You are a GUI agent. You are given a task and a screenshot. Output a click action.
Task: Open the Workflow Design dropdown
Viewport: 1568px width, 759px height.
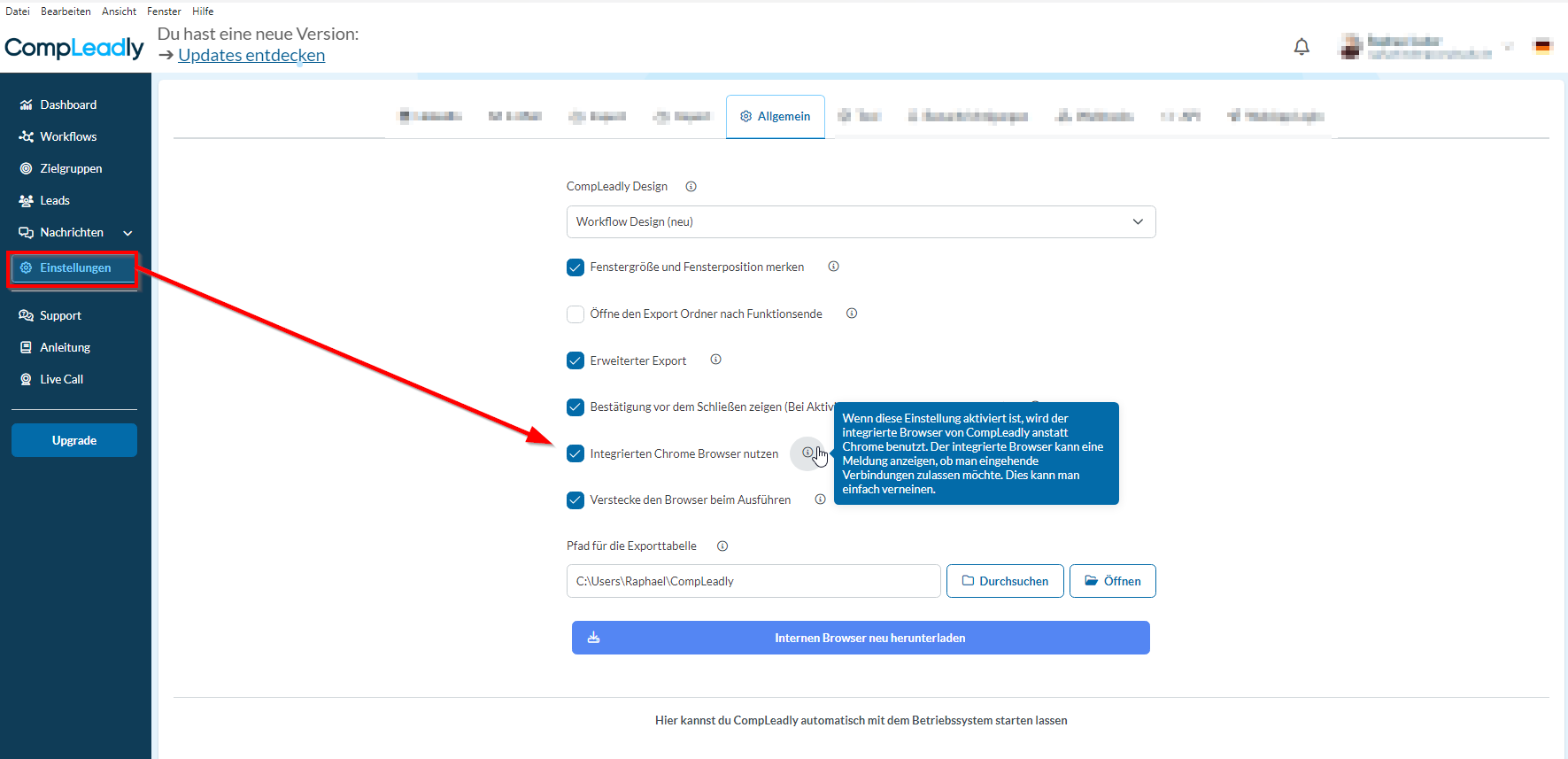pos(860,222)
